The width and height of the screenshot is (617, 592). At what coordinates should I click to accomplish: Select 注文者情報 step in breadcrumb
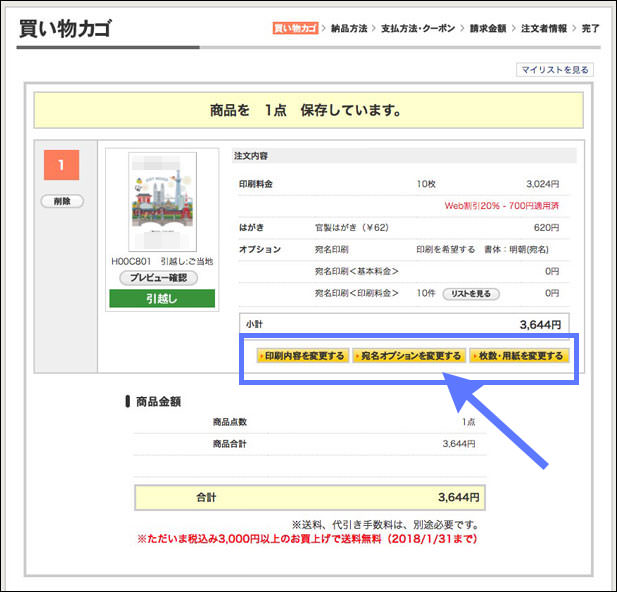pyautogui.click(x=544, y=28)
